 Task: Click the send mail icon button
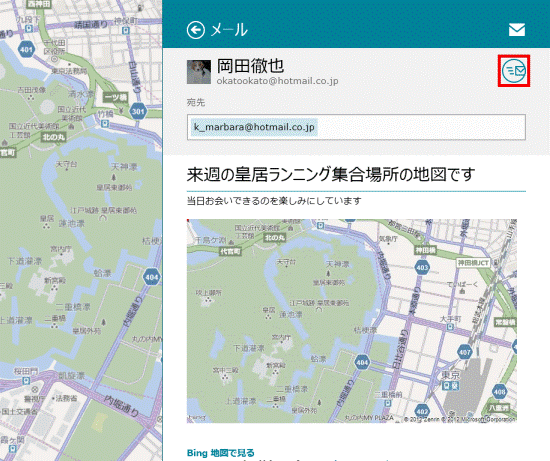pyautogui.click(x=514, y=71)
